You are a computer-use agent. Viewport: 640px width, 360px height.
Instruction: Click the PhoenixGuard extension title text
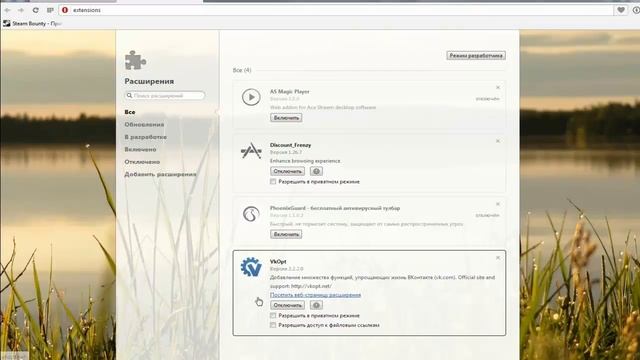tap(335, 208)
